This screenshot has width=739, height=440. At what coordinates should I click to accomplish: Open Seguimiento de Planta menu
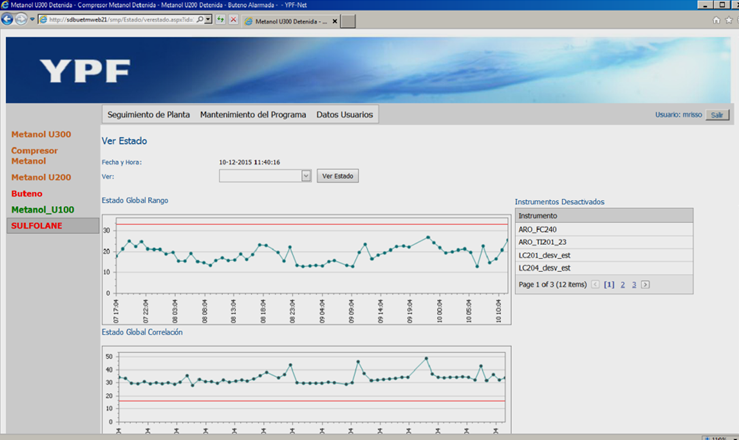coord(148,114)
